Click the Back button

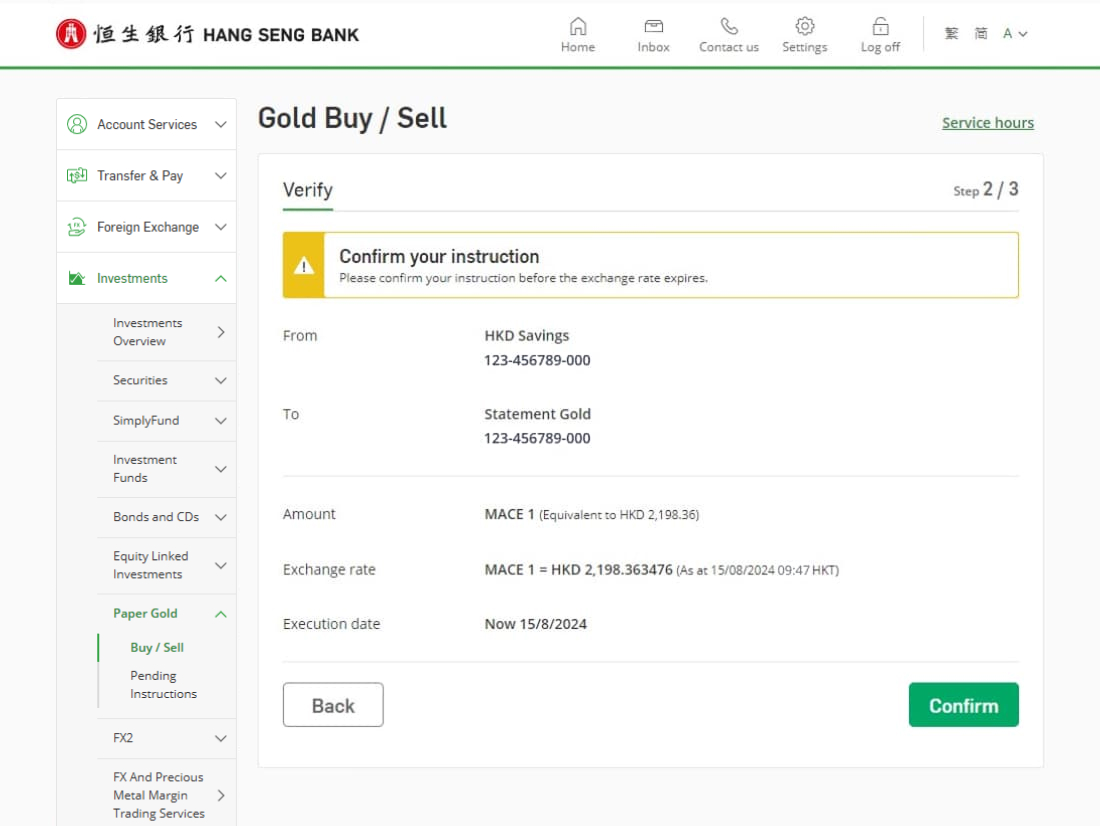click(x=333, y=705)
